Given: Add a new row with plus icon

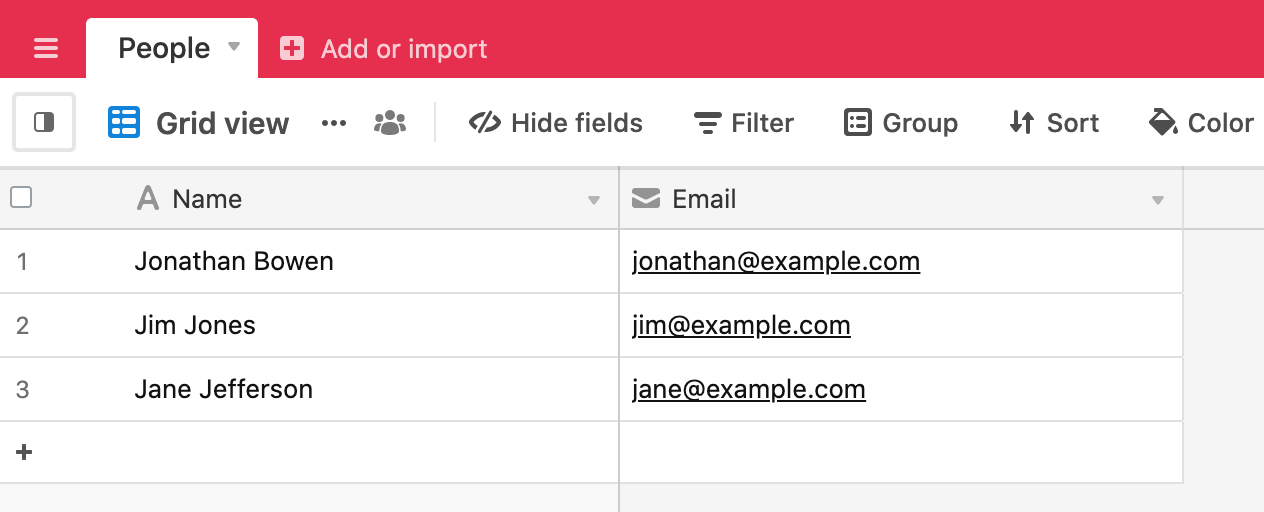Looking at the screenshot, I should click(x=24, y=452).
